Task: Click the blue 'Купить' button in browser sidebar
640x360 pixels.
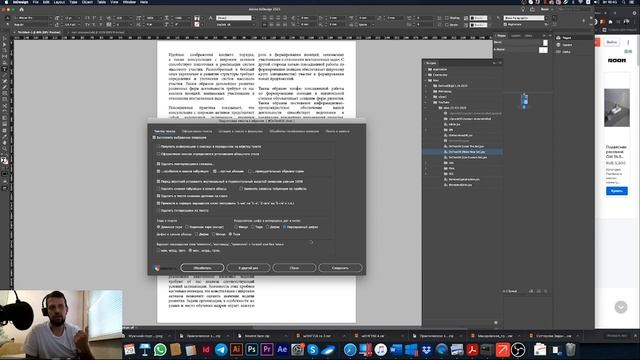Action: (616, 191)
